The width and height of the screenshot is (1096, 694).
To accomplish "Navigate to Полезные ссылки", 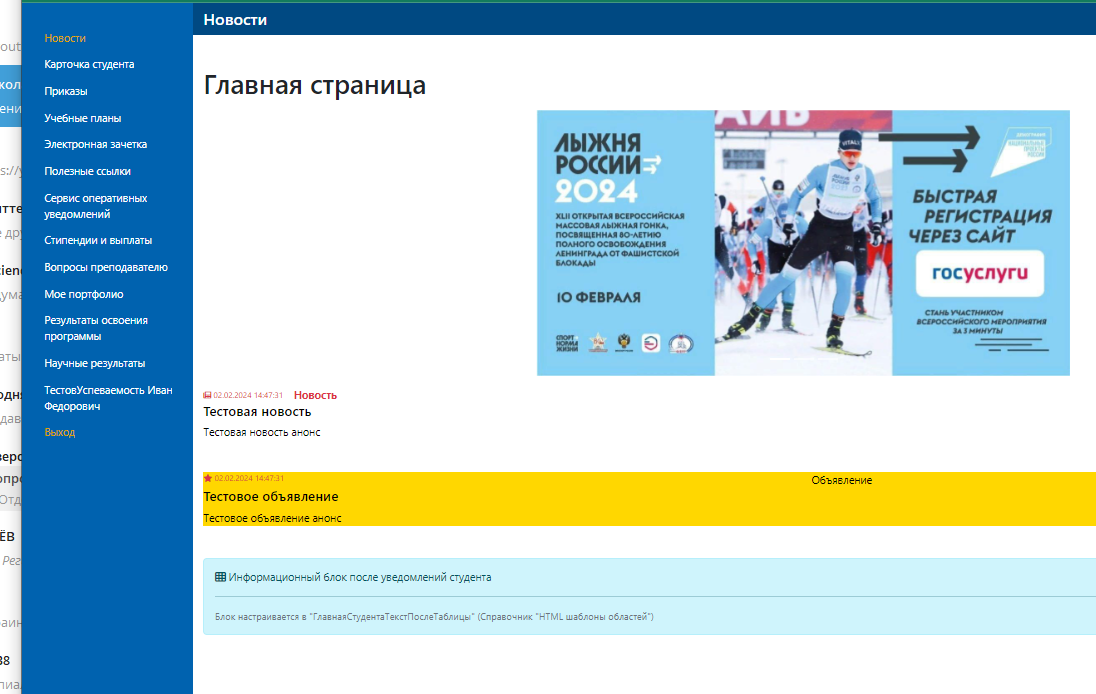I will point(87,171).
